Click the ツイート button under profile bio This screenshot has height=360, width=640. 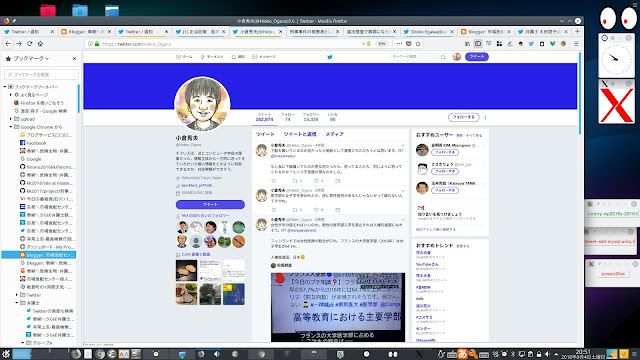tap(210, 204)
